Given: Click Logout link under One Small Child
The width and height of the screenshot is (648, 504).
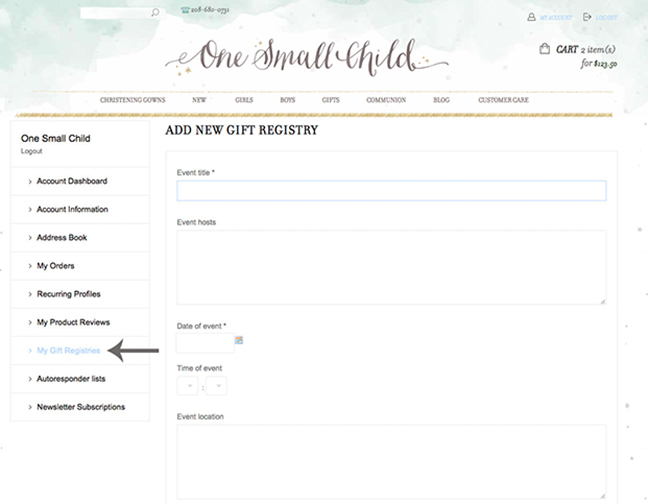Looking at the screenshot, I should (31, 151).
